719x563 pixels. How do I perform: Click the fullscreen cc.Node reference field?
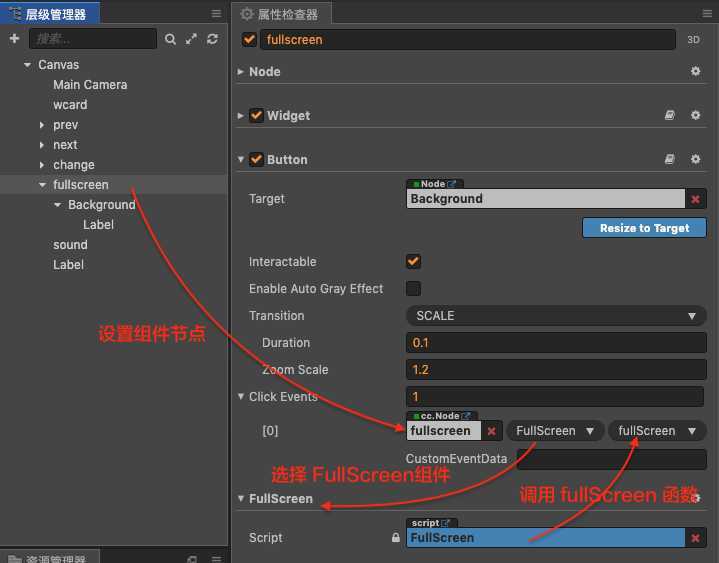click(443, 431)
